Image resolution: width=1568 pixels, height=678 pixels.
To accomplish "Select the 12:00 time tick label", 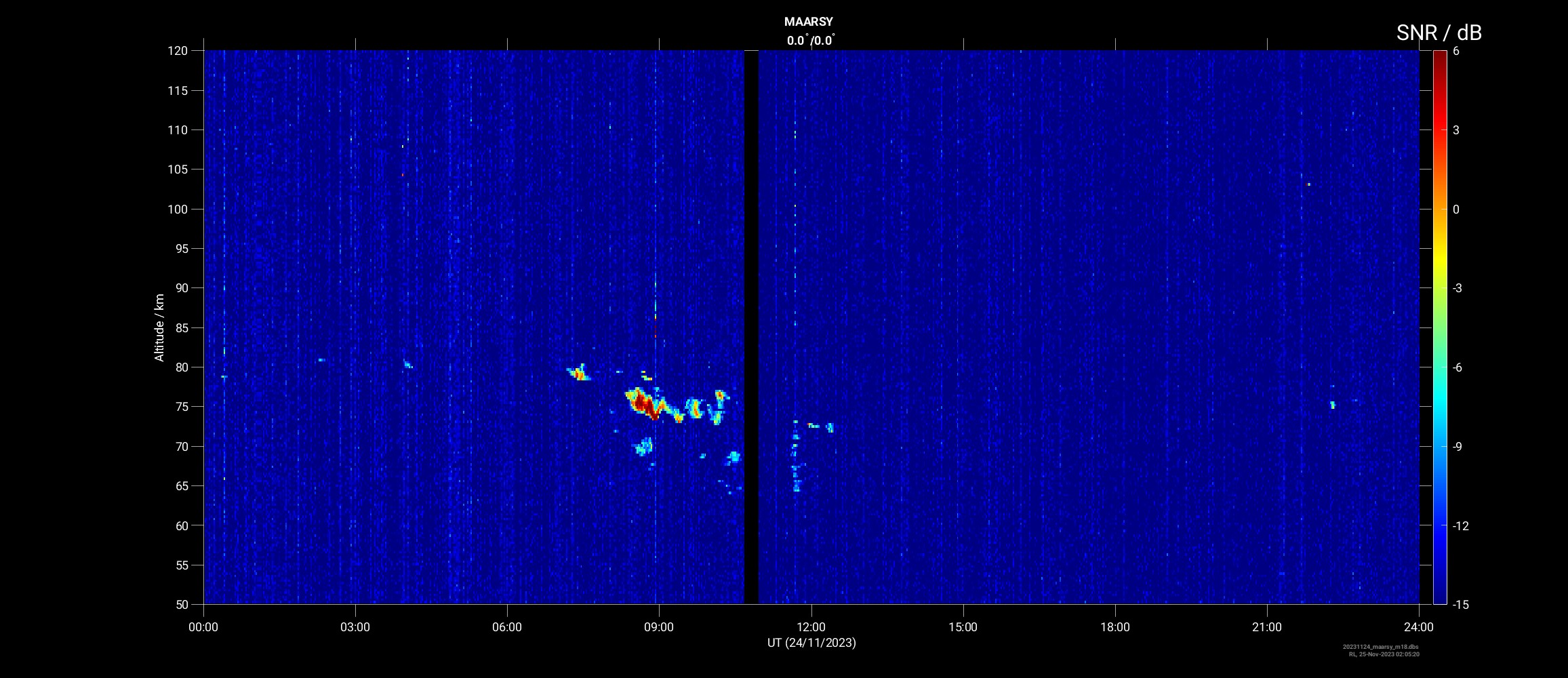I will (x=811, y=627).
